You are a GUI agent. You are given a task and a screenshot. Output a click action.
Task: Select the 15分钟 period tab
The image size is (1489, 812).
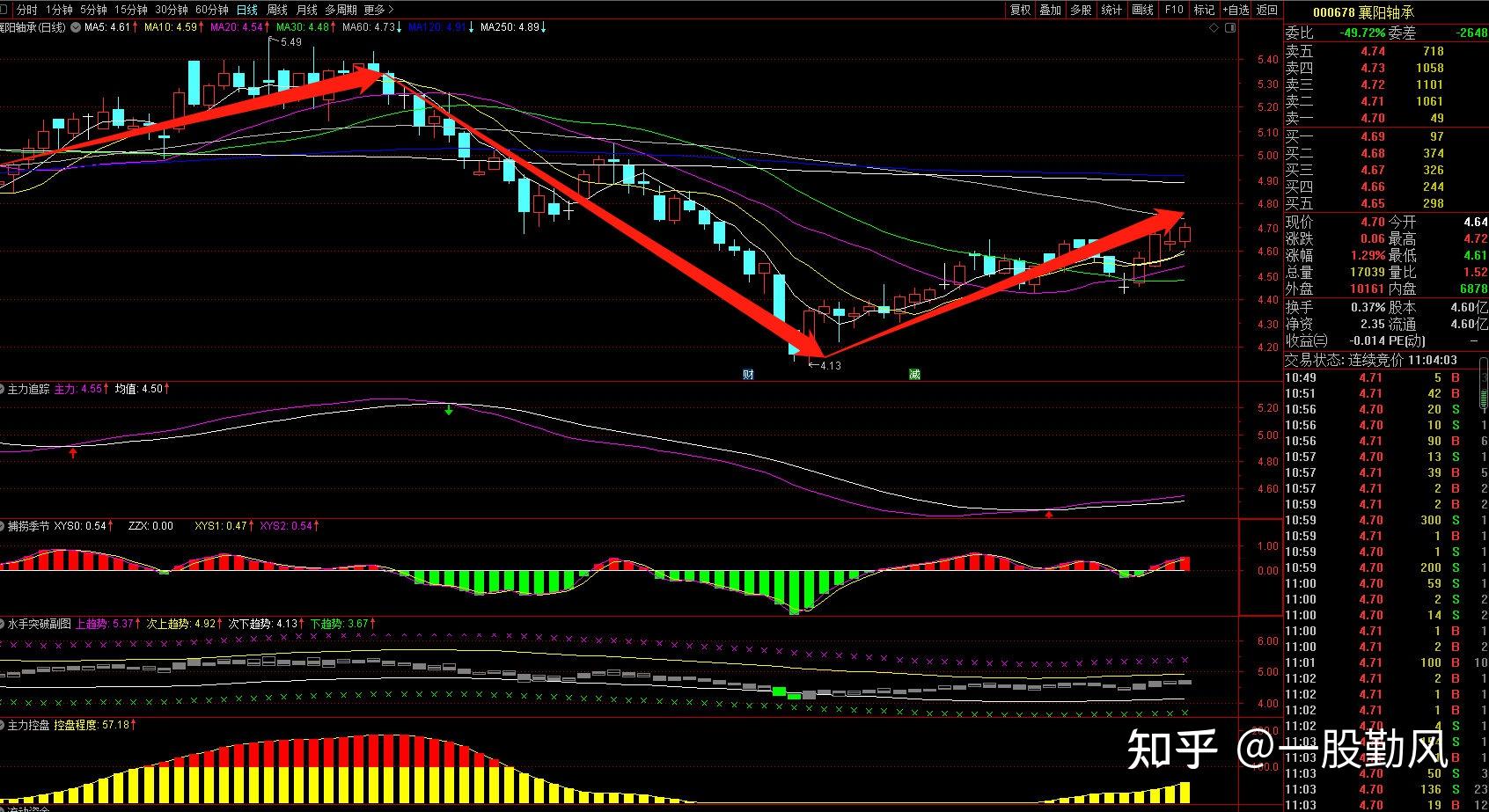point(131,10)
